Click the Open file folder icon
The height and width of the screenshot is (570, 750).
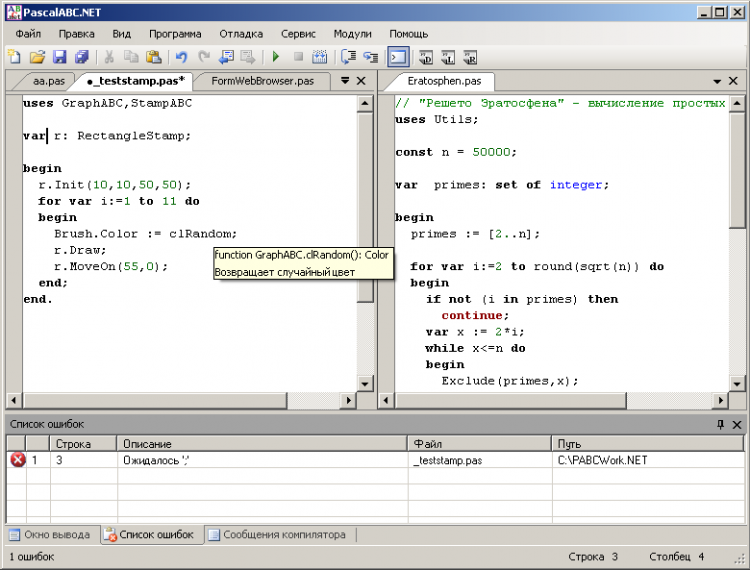37,57
